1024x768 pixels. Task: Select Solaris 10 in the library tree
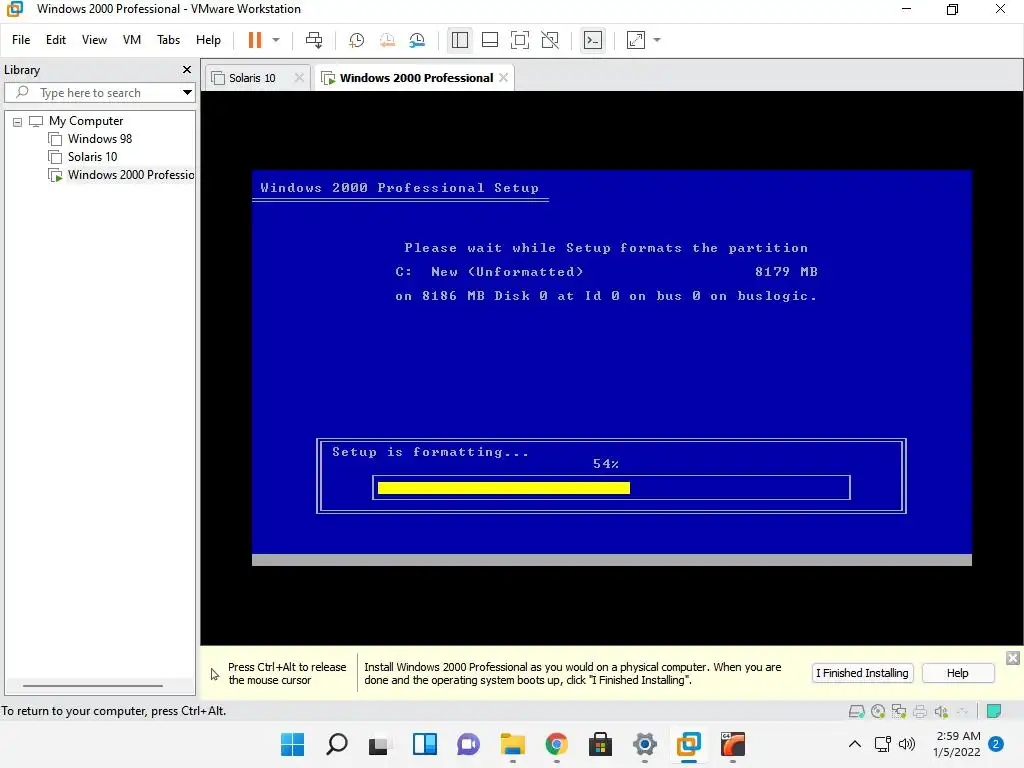click(92, 157)
